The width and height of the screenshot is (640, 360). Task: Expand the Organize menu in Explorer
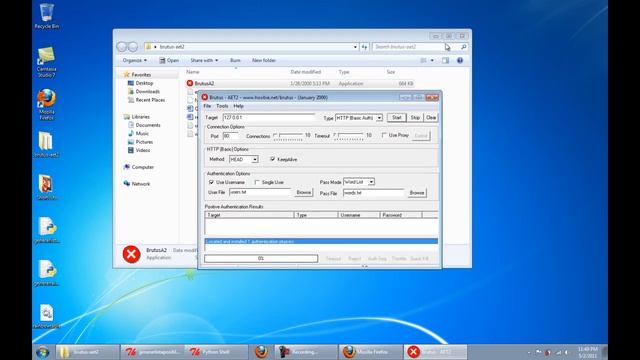tap(134, 60)
